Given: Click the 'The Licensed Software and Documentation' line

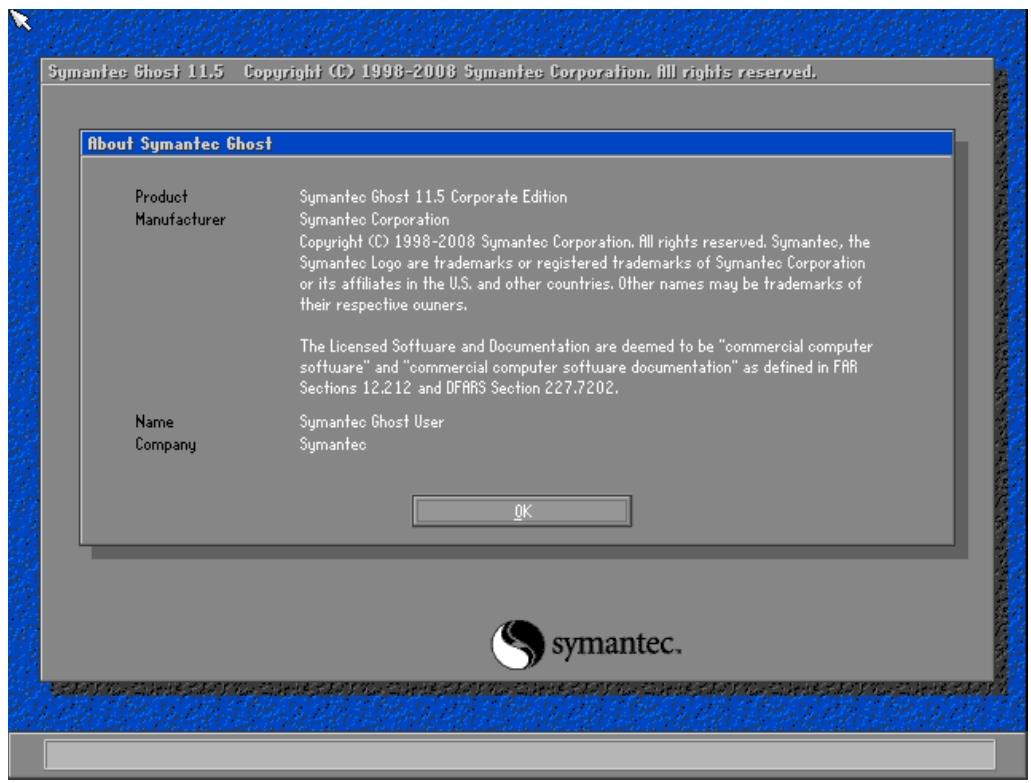Looking at the screenshot, I should tap(587, 346).
